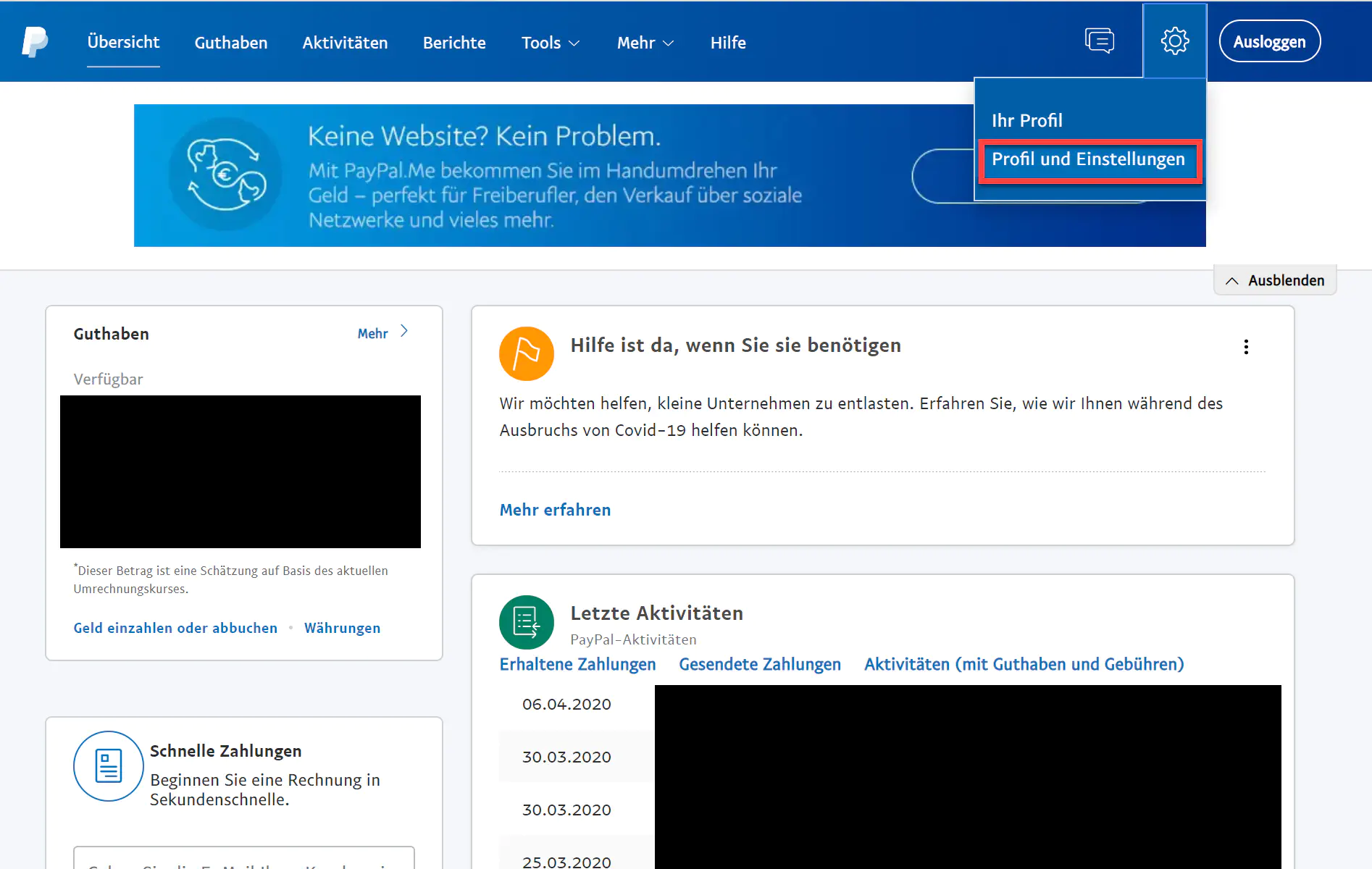Collapse the banner with Ausblenden

[x=1275, y=280]
